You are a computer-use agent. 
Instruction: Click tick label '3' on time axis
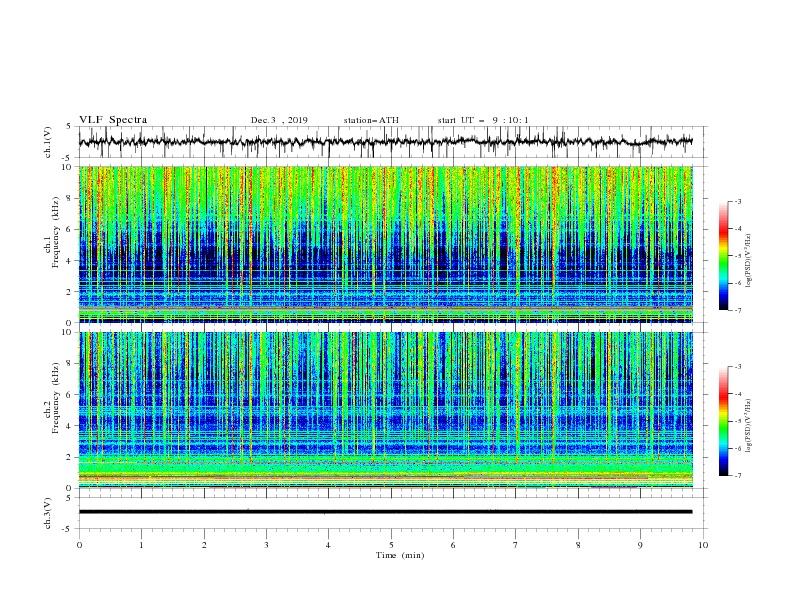pos(266,545)
